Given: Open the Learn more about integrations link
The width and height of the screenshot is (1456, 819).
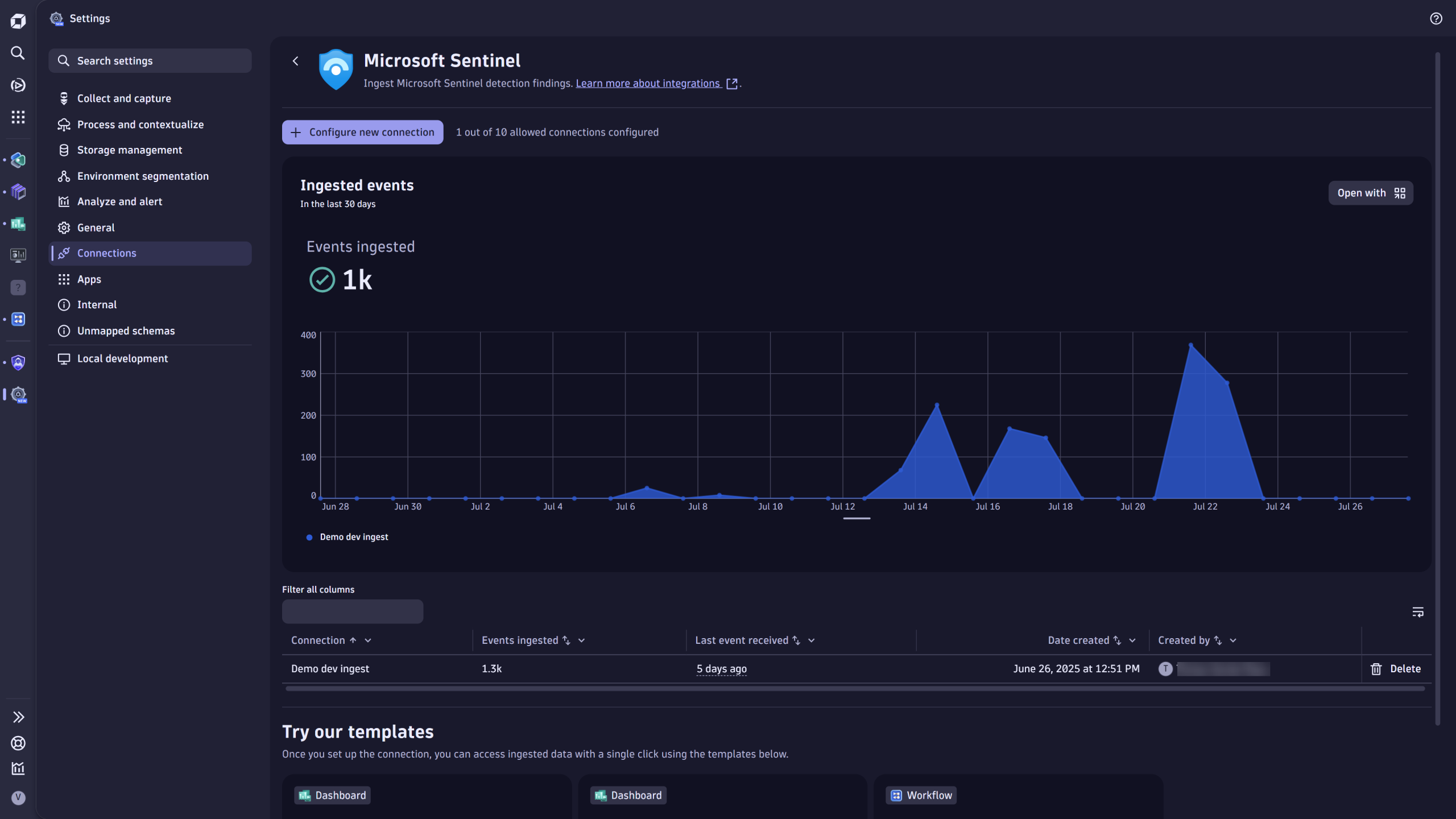Looking at the screenshot, I should tap(647, 83).
